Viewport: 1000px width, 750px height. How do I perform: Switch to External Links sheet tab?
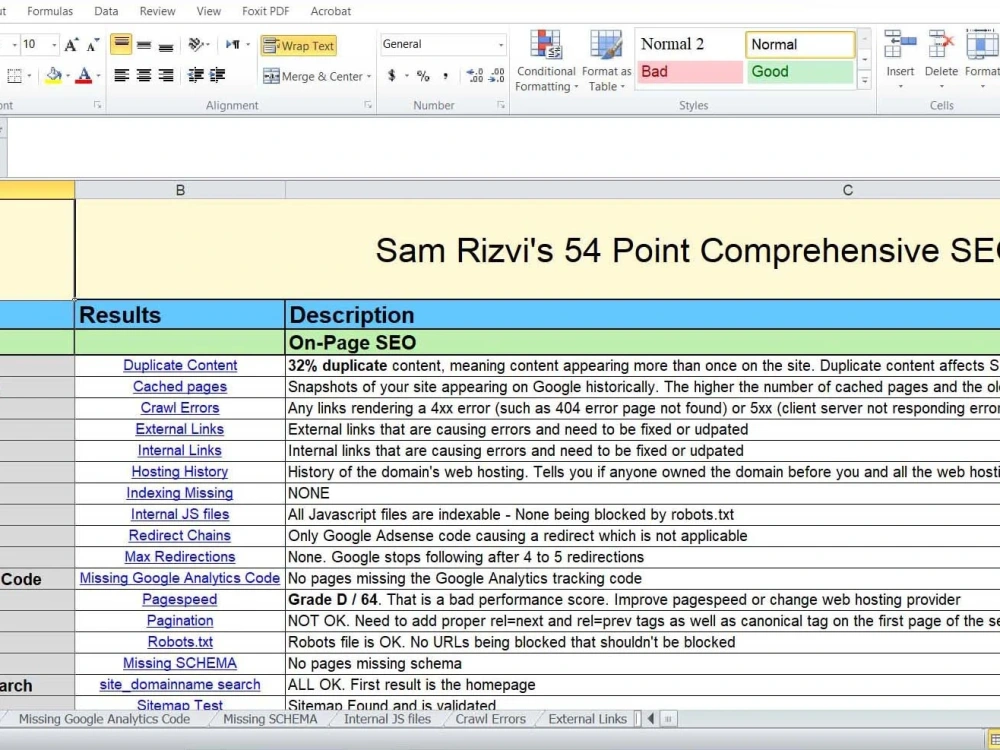(587, 719)
